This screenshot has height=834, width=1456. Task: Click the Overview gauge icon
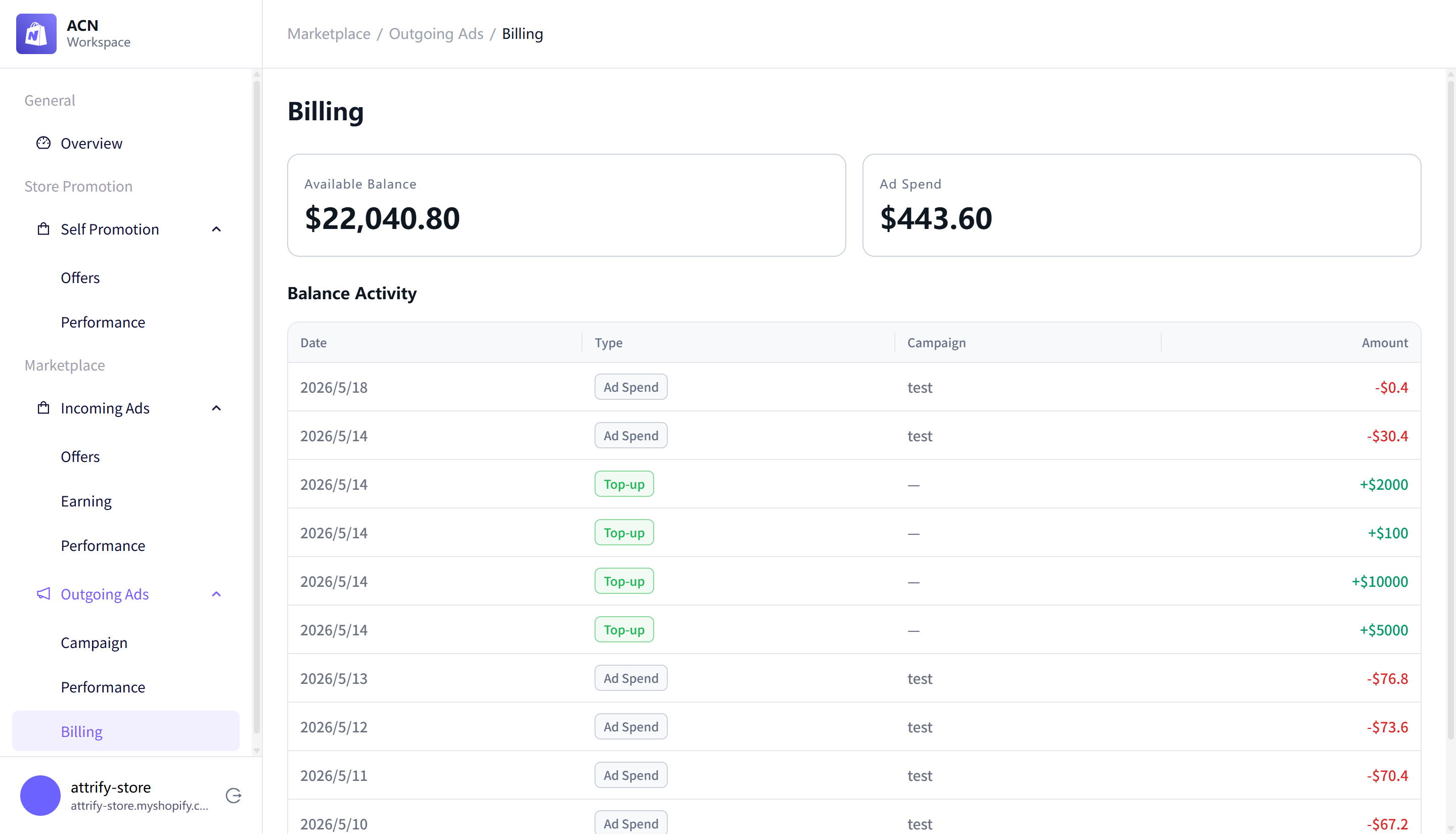[43, 143]
